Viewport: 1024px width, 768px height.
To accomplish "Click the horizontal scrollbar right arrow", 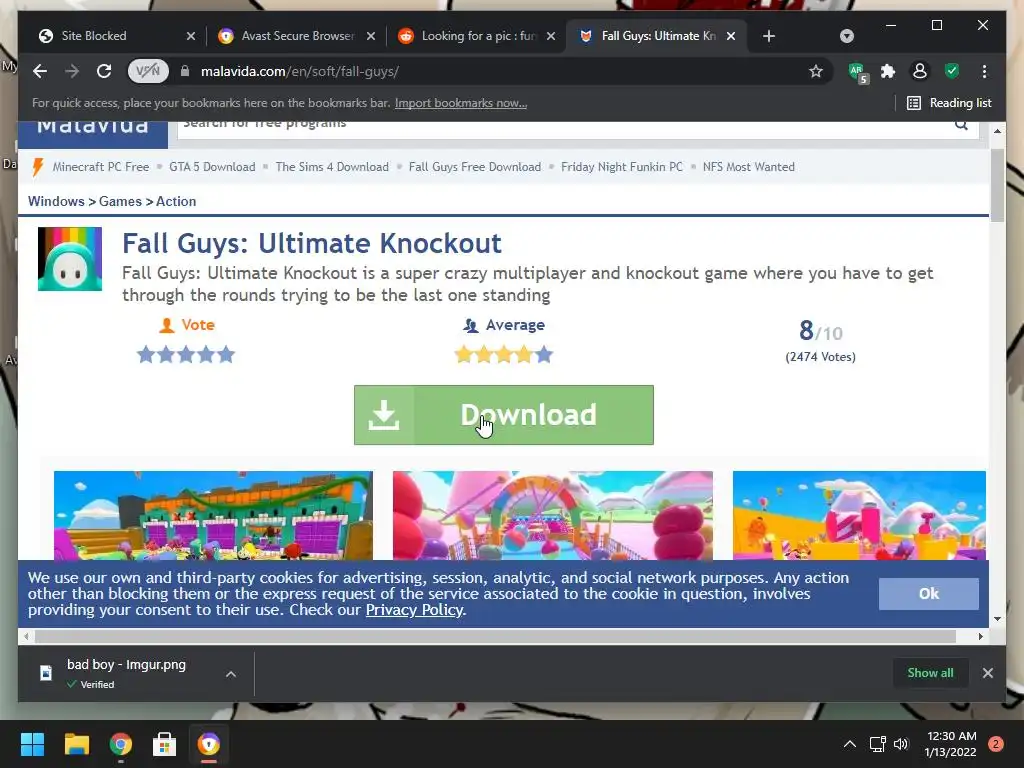I will [x=980, y=636].
